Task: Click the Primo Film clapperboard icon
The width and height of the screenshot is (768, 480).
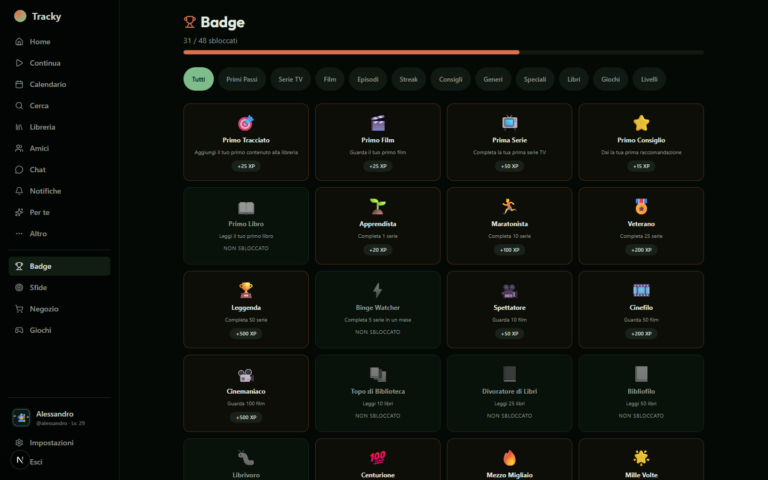Action: tap(378, 123)
